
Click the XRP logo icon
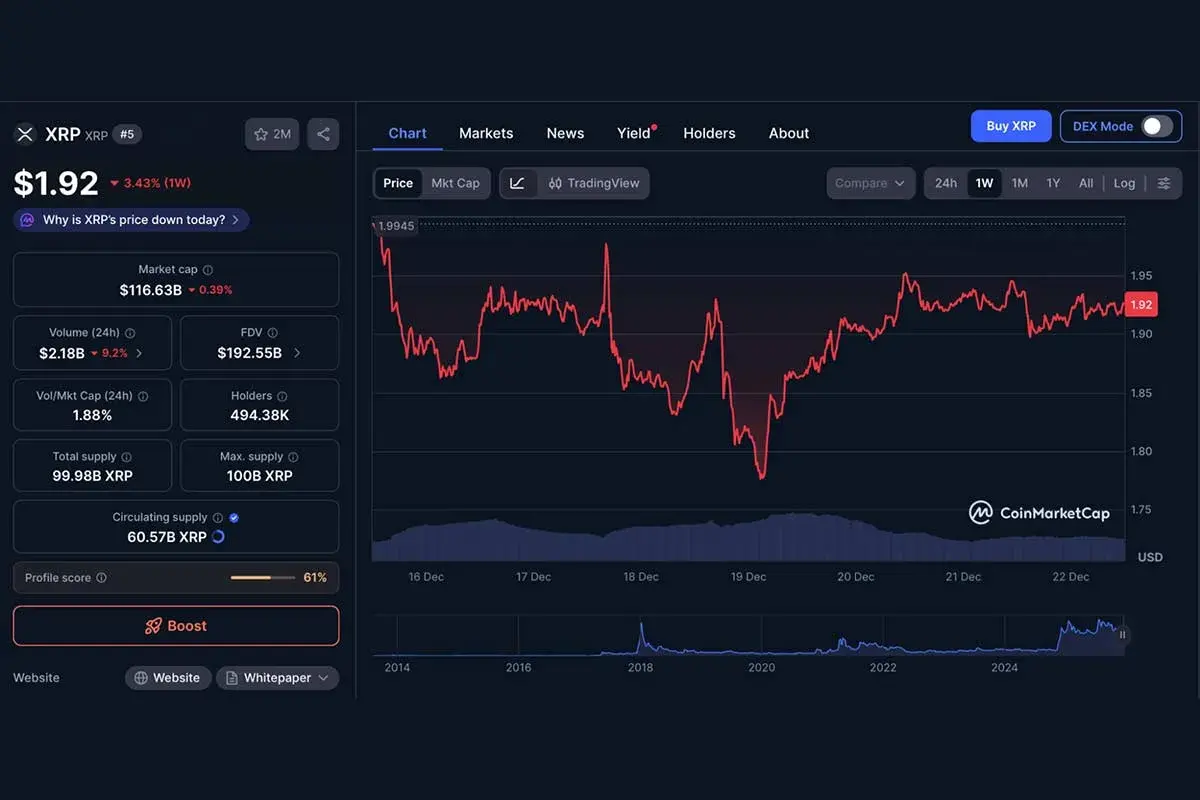pos(24,133)
